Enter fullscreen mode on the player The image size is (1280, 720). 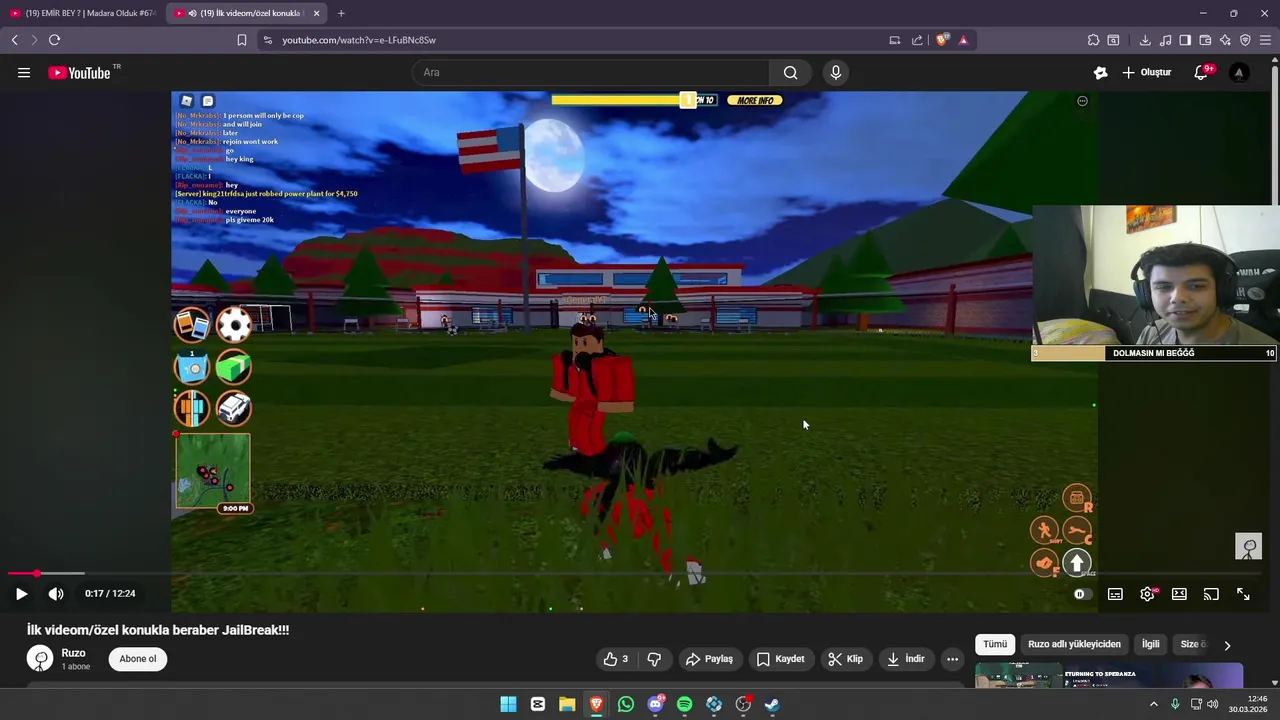(x=1243, y=594)
